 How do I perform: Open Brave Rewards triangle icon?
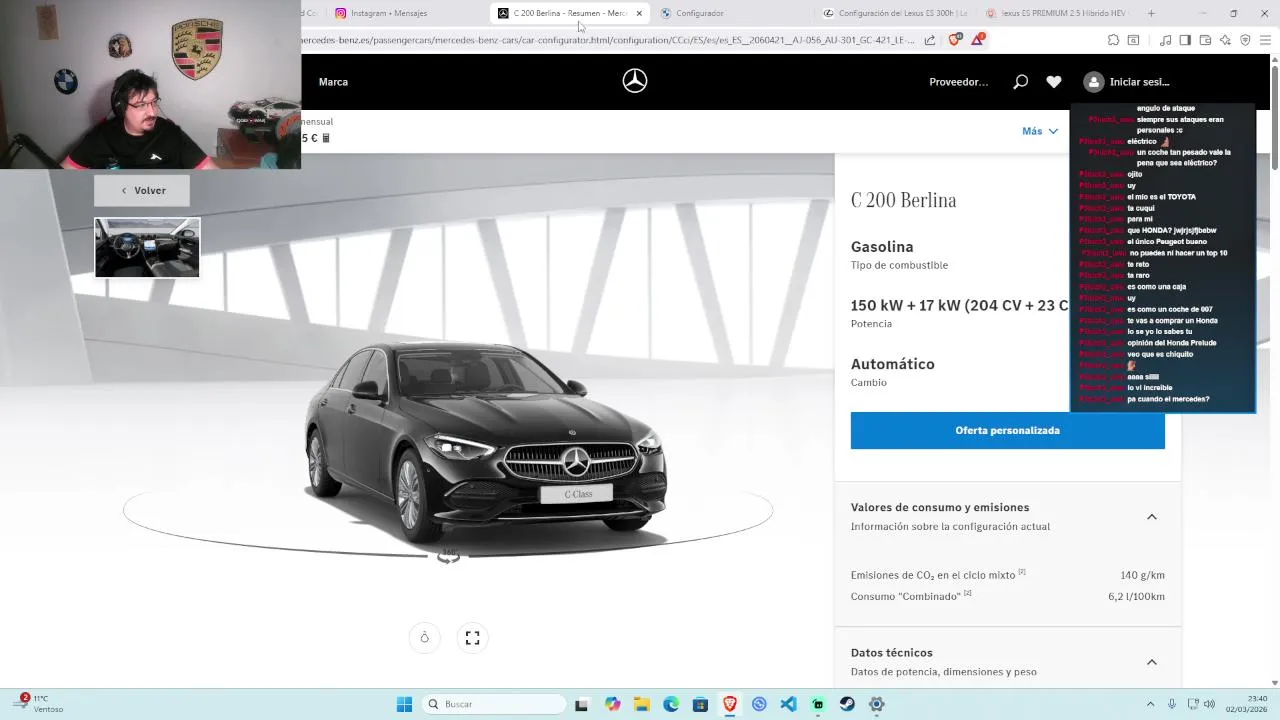pyautogui.click(x=978, y=40)
